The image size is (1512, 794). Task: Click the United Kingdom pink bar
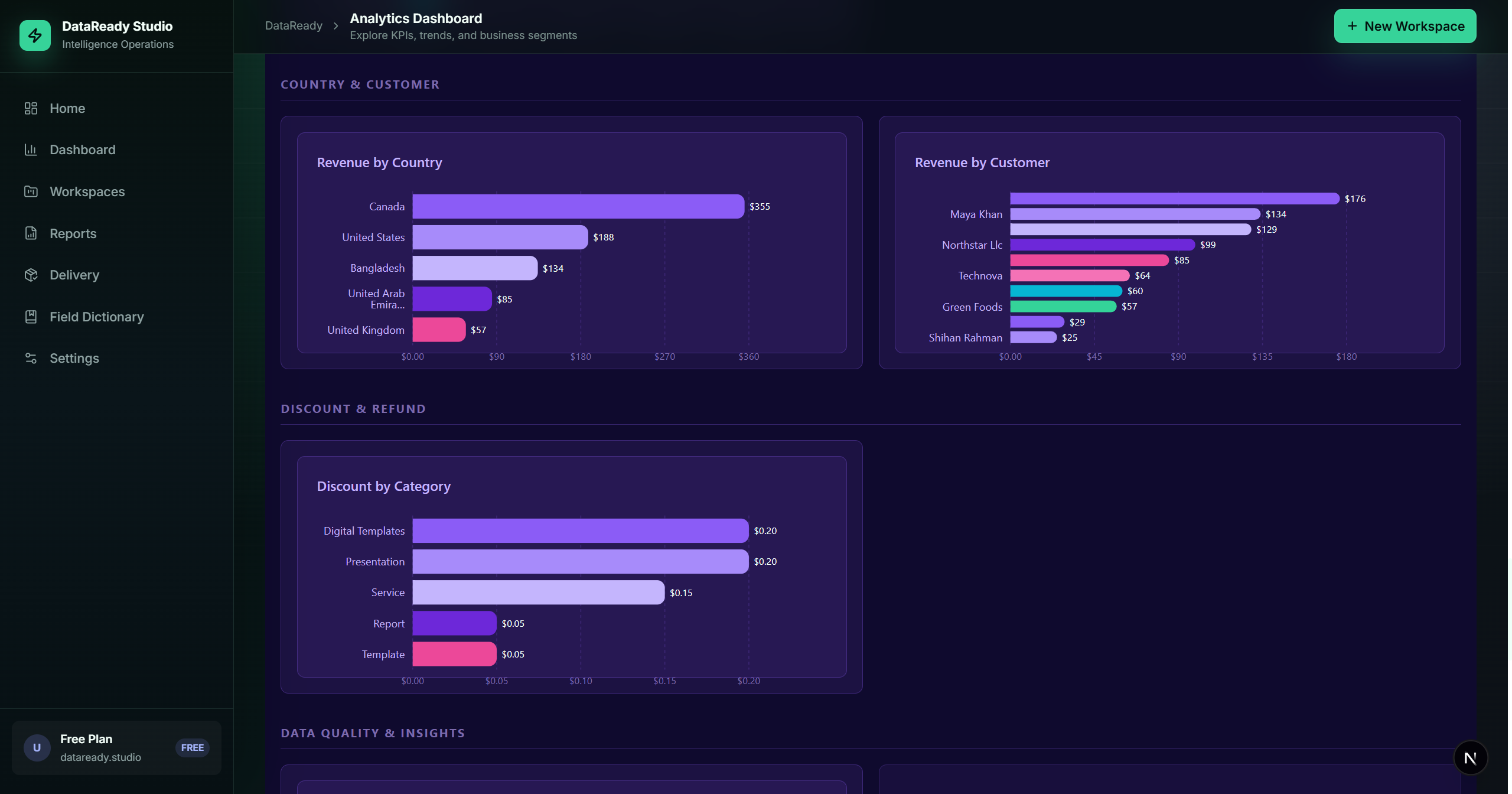439,330
